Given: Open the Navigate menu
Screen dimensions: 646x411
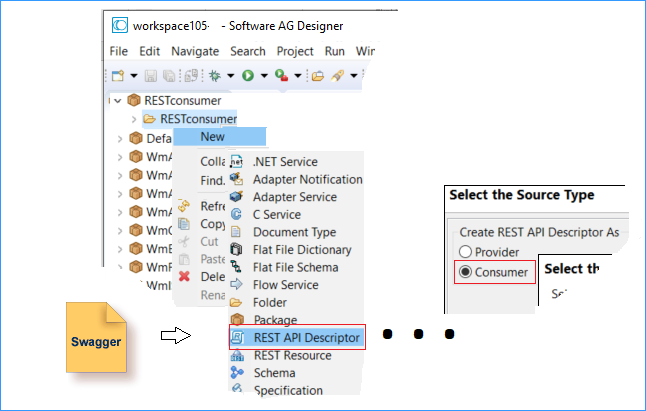Looking at the screenshot, I should click(195, 51).
